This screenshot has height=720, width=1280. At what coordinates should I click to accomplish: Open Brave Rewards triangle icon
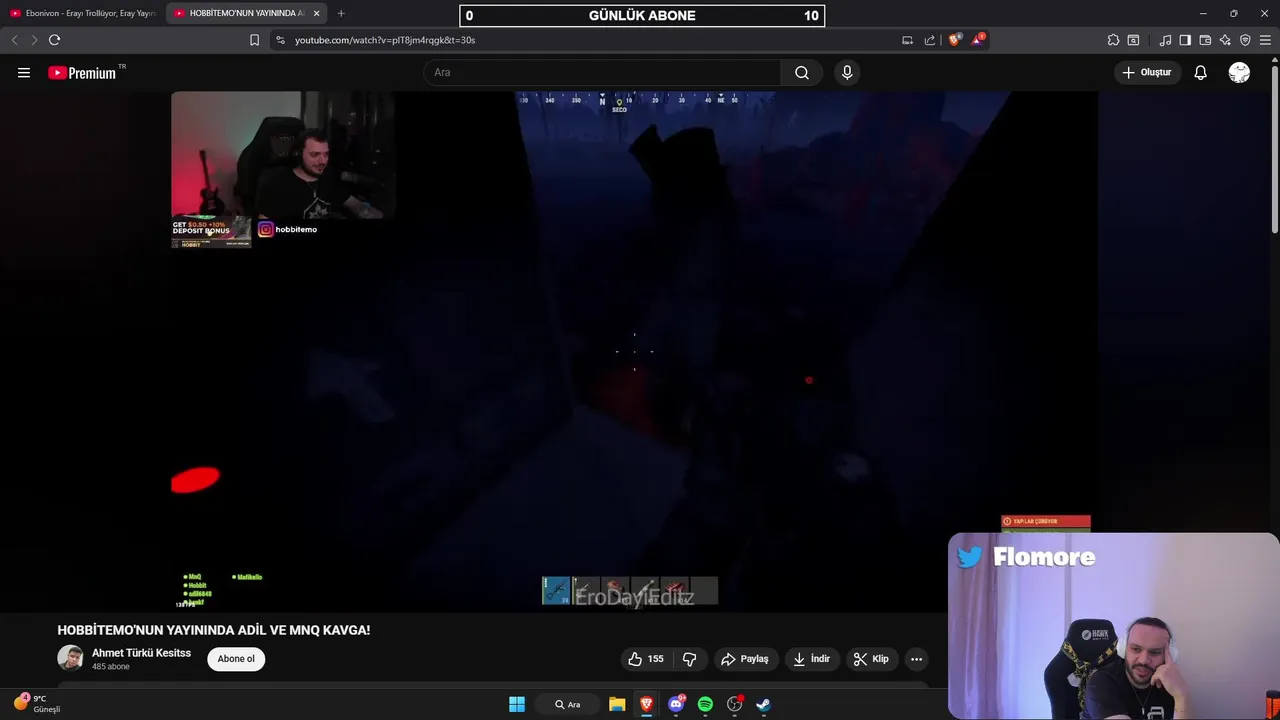tap(978, 40)
